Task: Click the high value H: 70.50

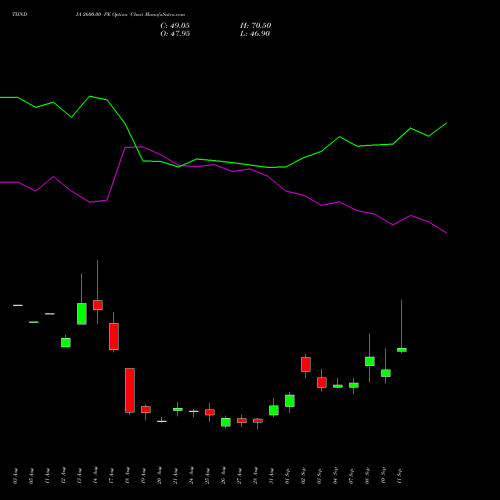Action: [255, 26]
